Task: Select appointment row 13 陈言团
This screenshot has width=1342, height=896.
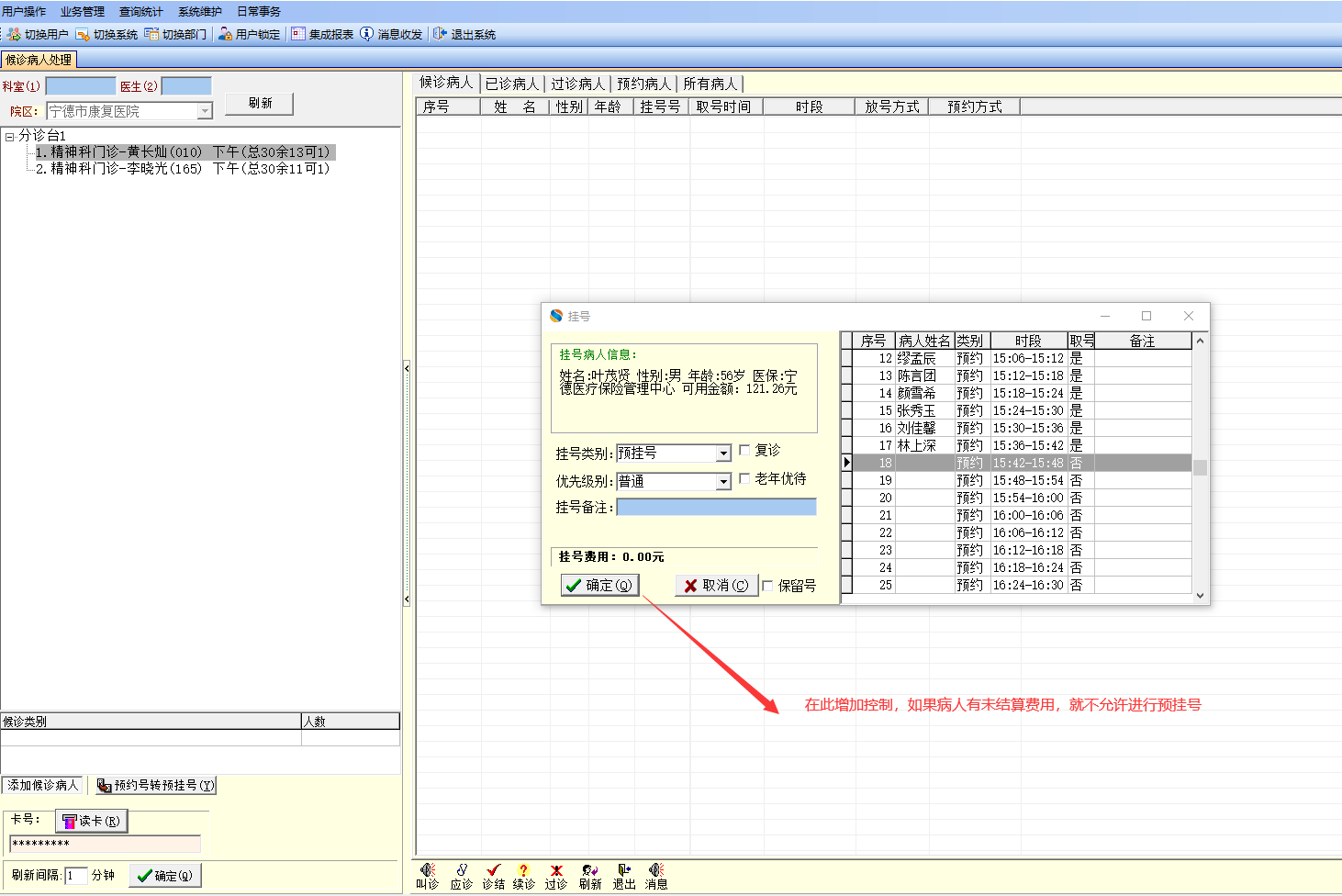Action: coord(1022,376)
